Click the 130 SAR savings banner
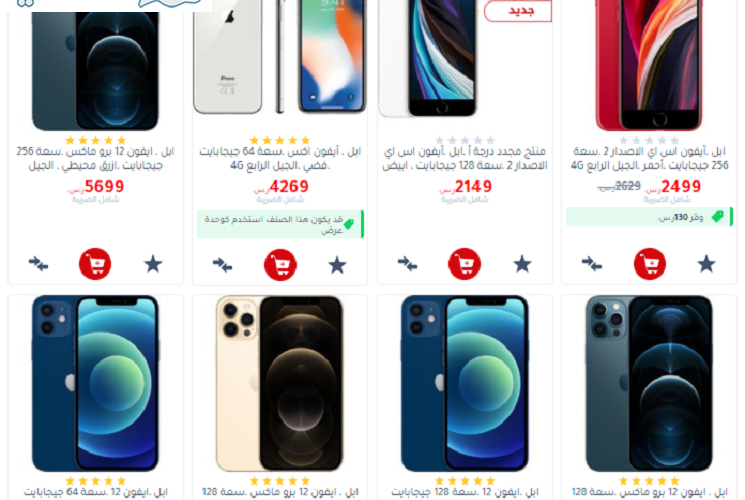Viewport: 745px width, 500px height. click(x=649, y=217)
